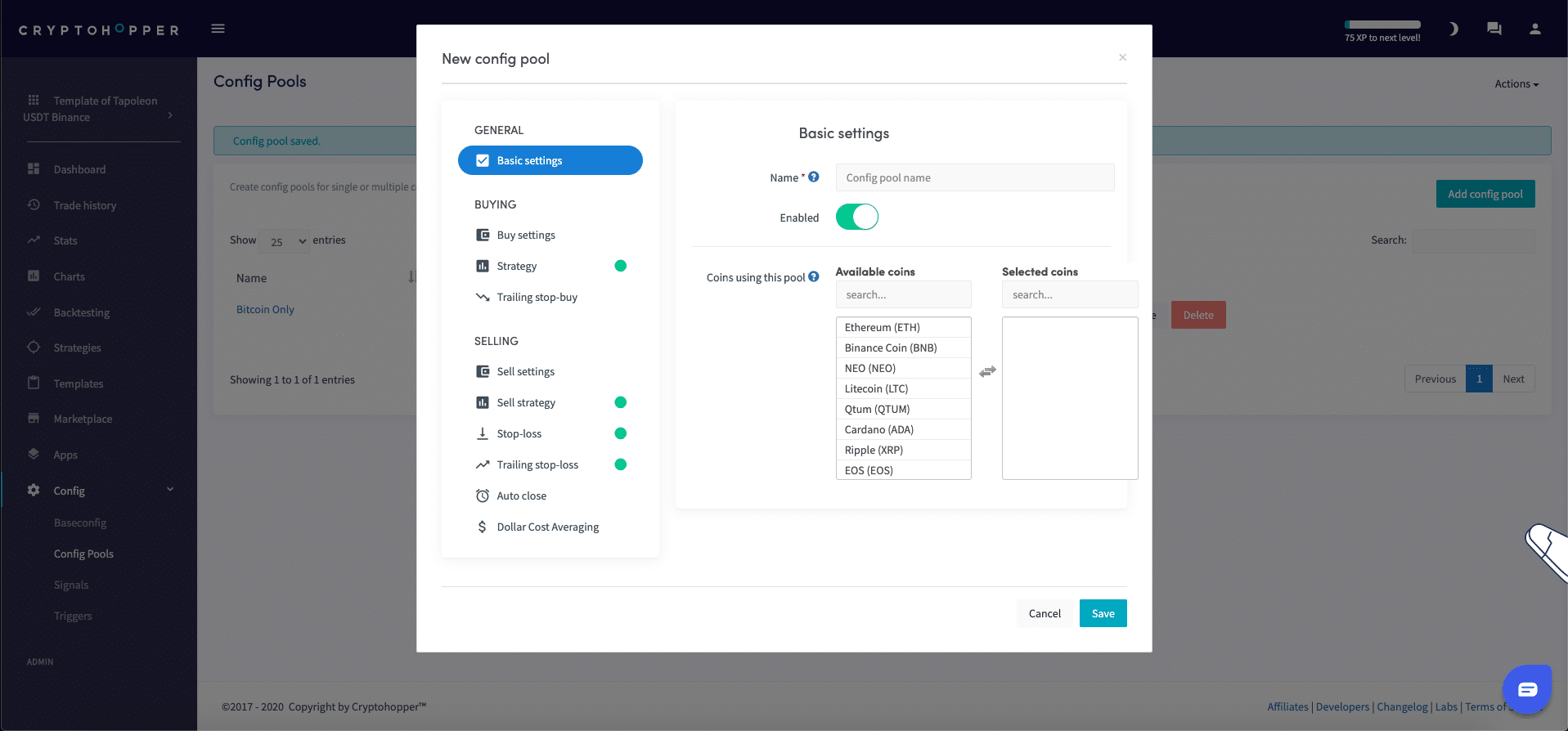This screenshot has height=731, width=1568.
Task: Click the Auto close clock icon
Action: click(x=483, y=496)
